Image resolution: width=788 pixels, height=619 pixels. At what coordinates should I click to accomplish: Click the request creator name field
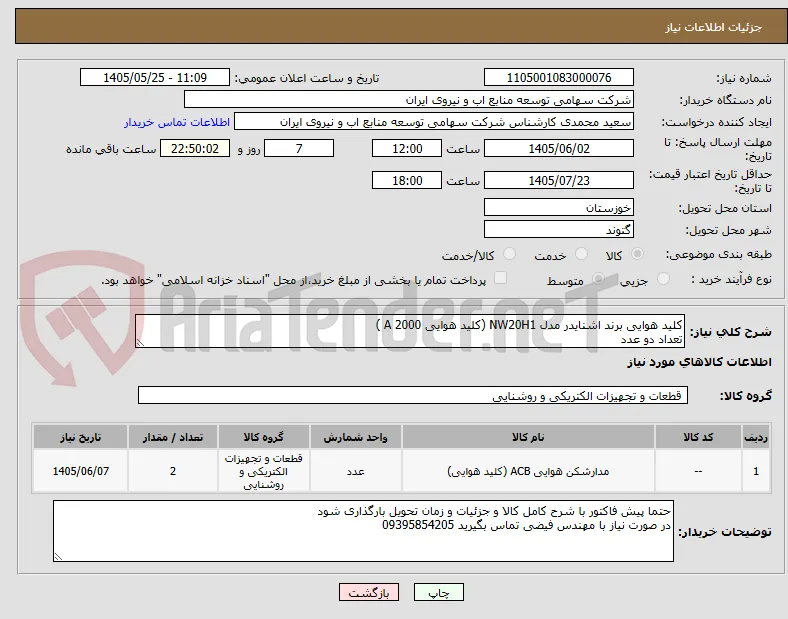click(x=434, y=122)
